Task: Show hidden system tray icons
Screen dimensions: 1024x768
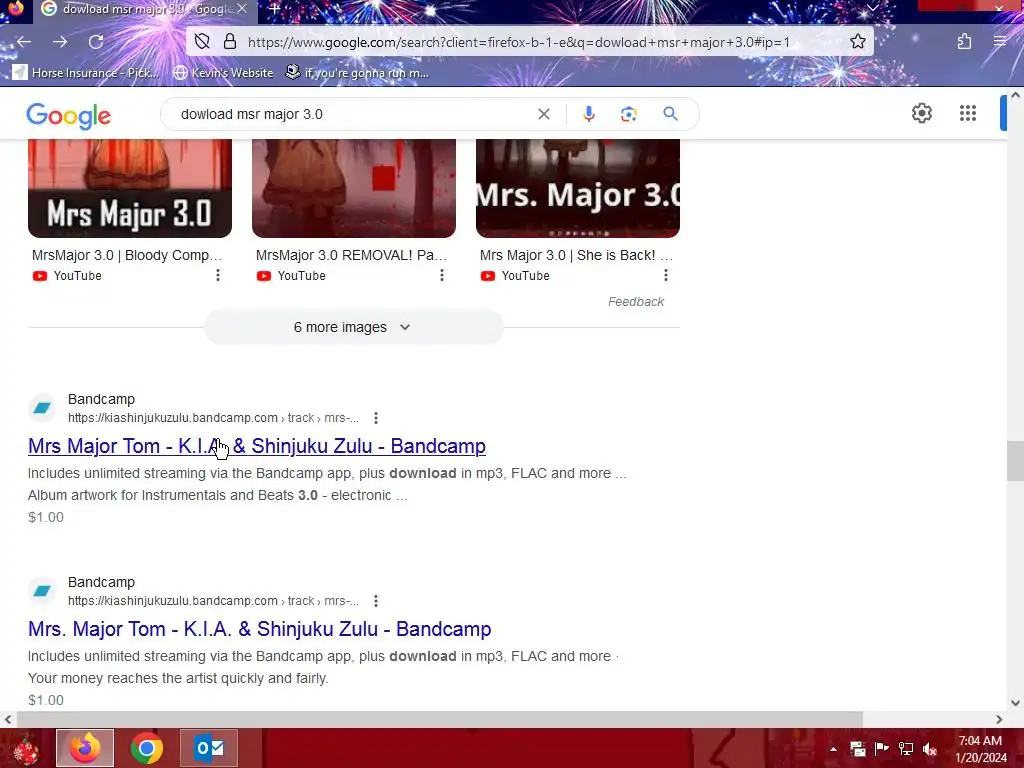Action: pos(833,749)
